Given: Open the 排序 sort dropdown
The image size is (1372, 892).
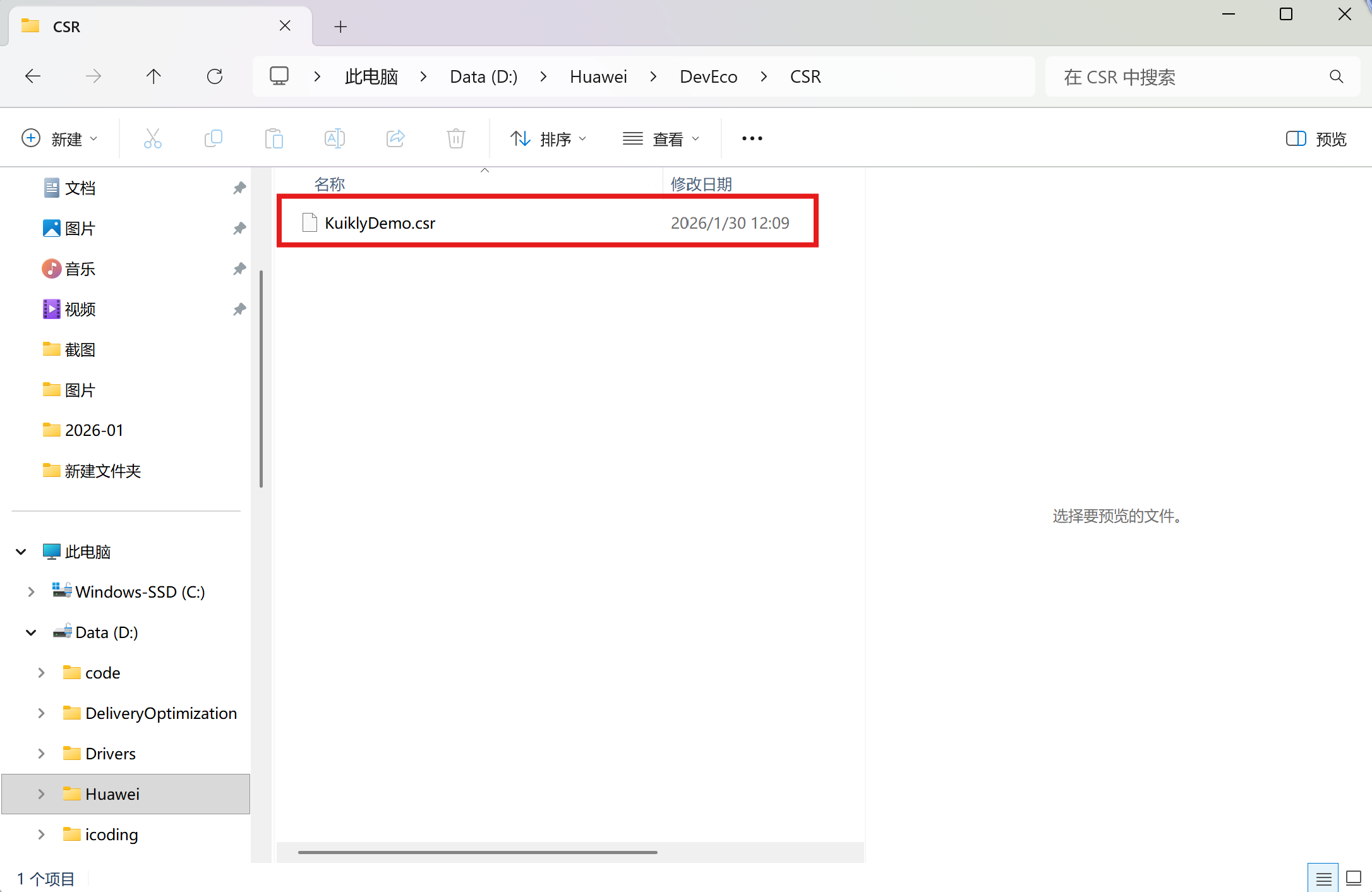Looking at the screenshot, I should point(548,139).
